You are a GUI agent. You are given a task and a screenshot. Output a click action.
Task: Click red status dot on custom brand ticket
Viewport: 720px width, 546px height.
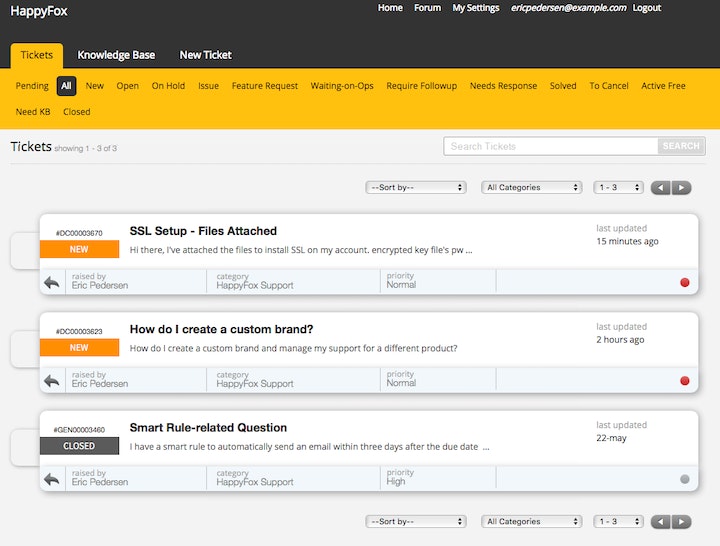click(x=685, y=381)
